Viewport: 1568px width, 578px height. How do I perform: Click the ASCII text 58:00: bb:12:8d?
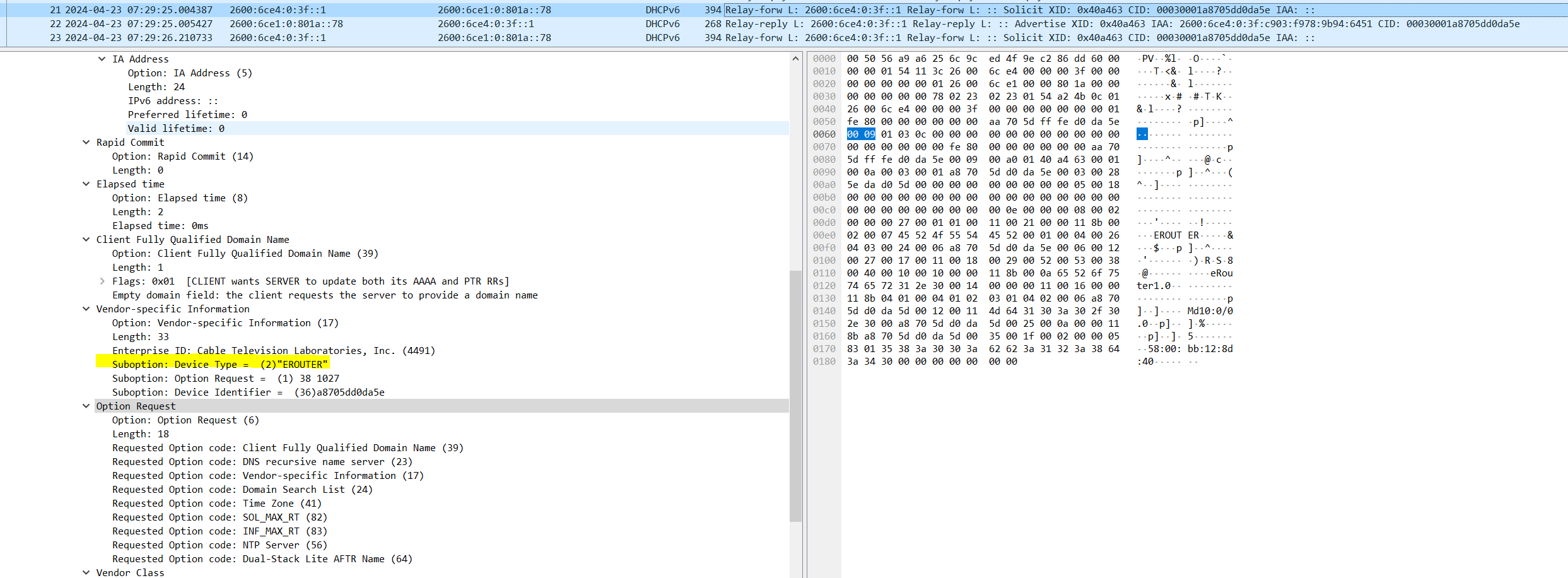pos(1191,348)
